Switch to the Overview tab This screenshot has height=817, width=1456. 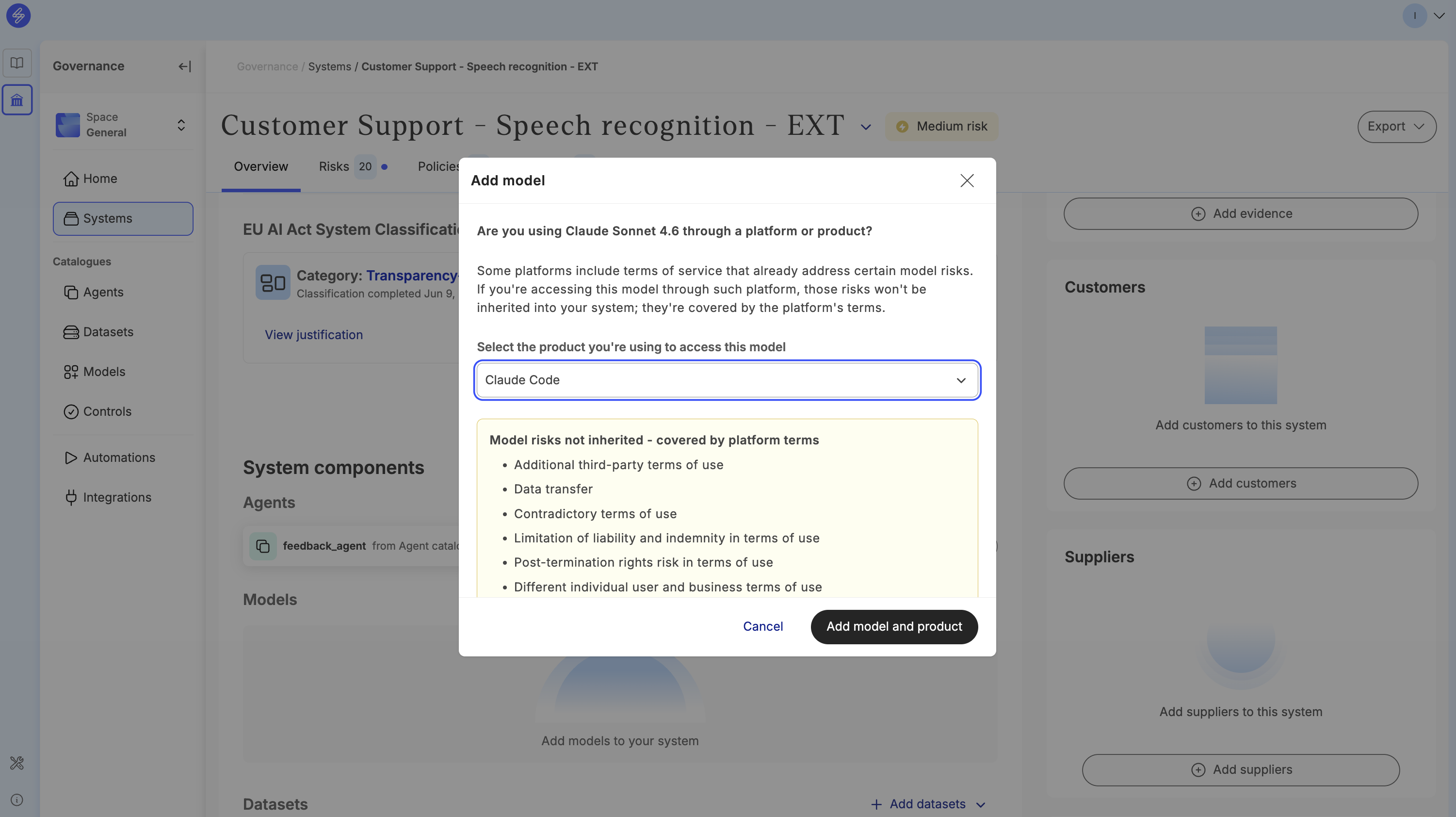(260, 167)
